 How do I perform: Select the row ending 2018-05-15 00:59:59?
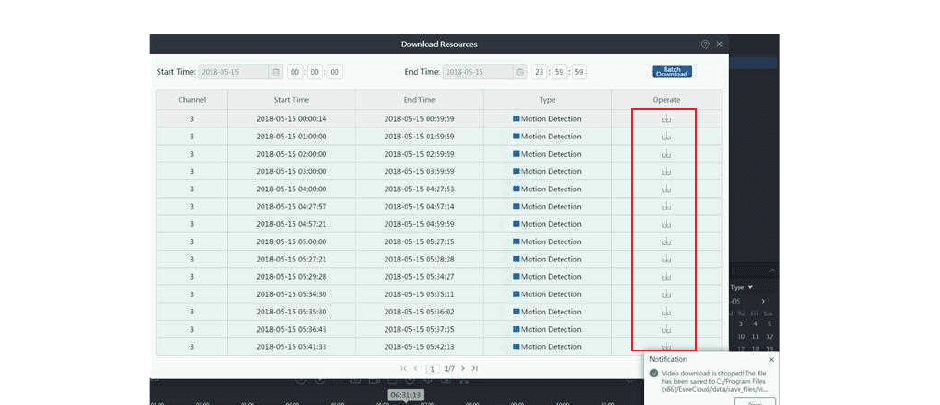coord(439,119)
